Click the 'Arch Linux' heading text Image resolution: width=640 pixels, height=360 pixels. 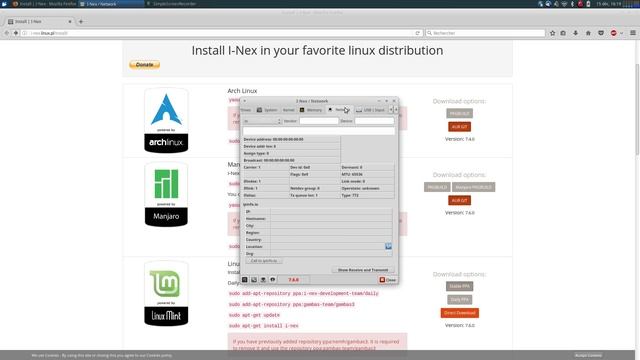point(242,91)
